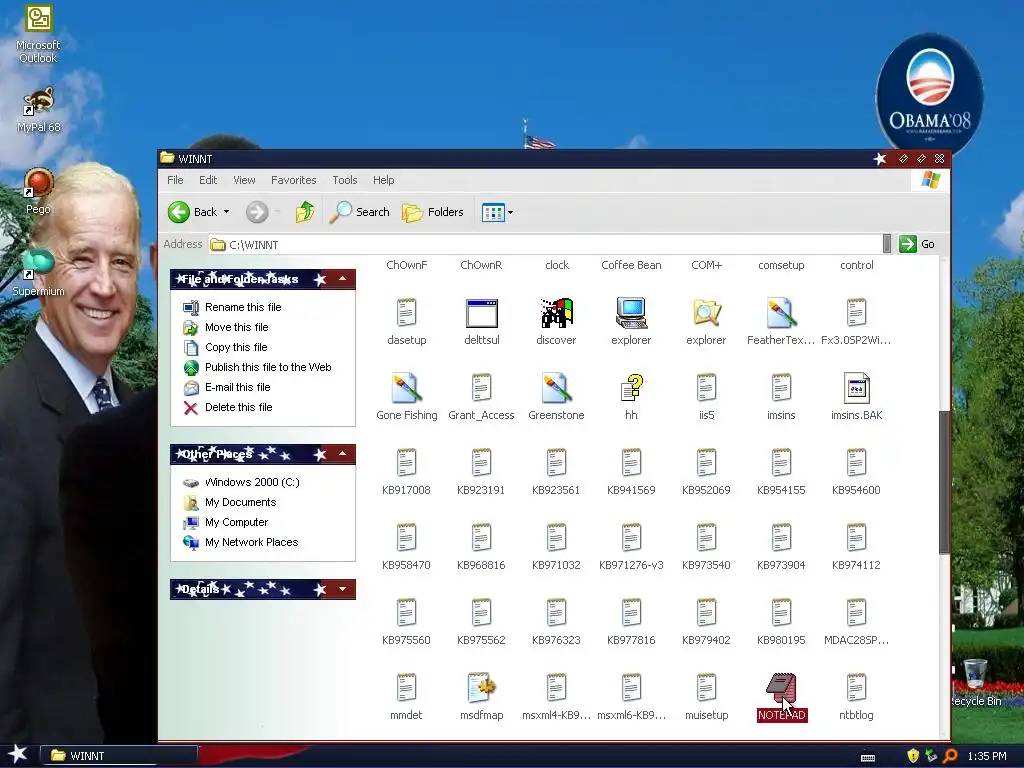Collapse the File and Folder Tasks panel

pos(342,279)
